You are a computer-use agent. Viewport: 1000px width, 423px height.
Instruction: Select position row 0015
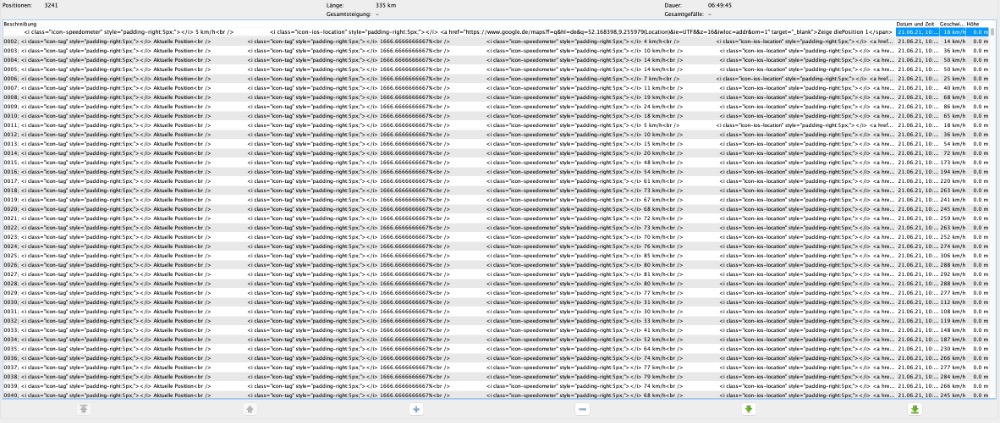click(x=400, y=161)
